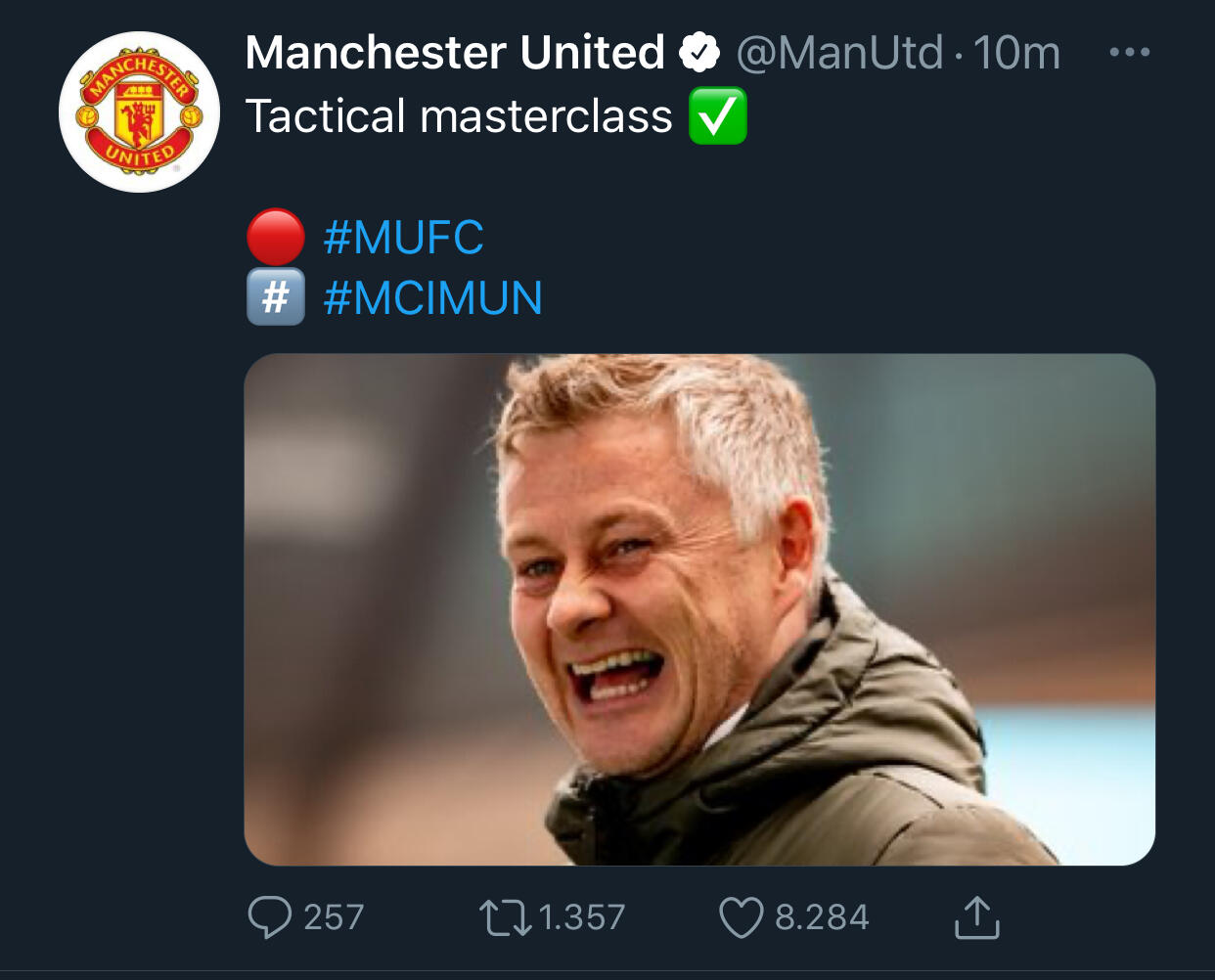Open the #MUFC hashtag
1215x980 pixels.
pyautogui.click(x=404, y=238)
